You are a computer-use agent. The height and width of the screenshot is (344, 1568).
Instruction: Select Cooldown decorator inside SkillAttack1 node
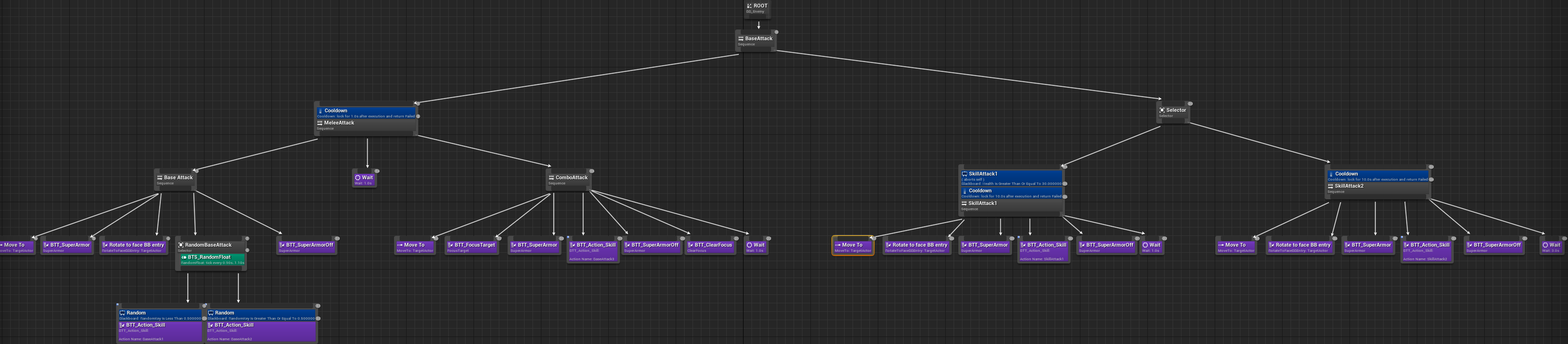(1011, 193)
